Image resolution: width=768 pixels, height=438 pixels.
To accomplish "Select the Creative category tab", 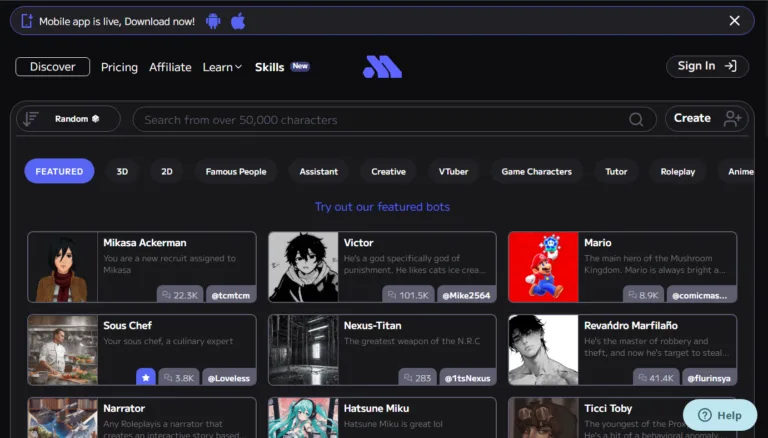I will [x=388, y=171].
